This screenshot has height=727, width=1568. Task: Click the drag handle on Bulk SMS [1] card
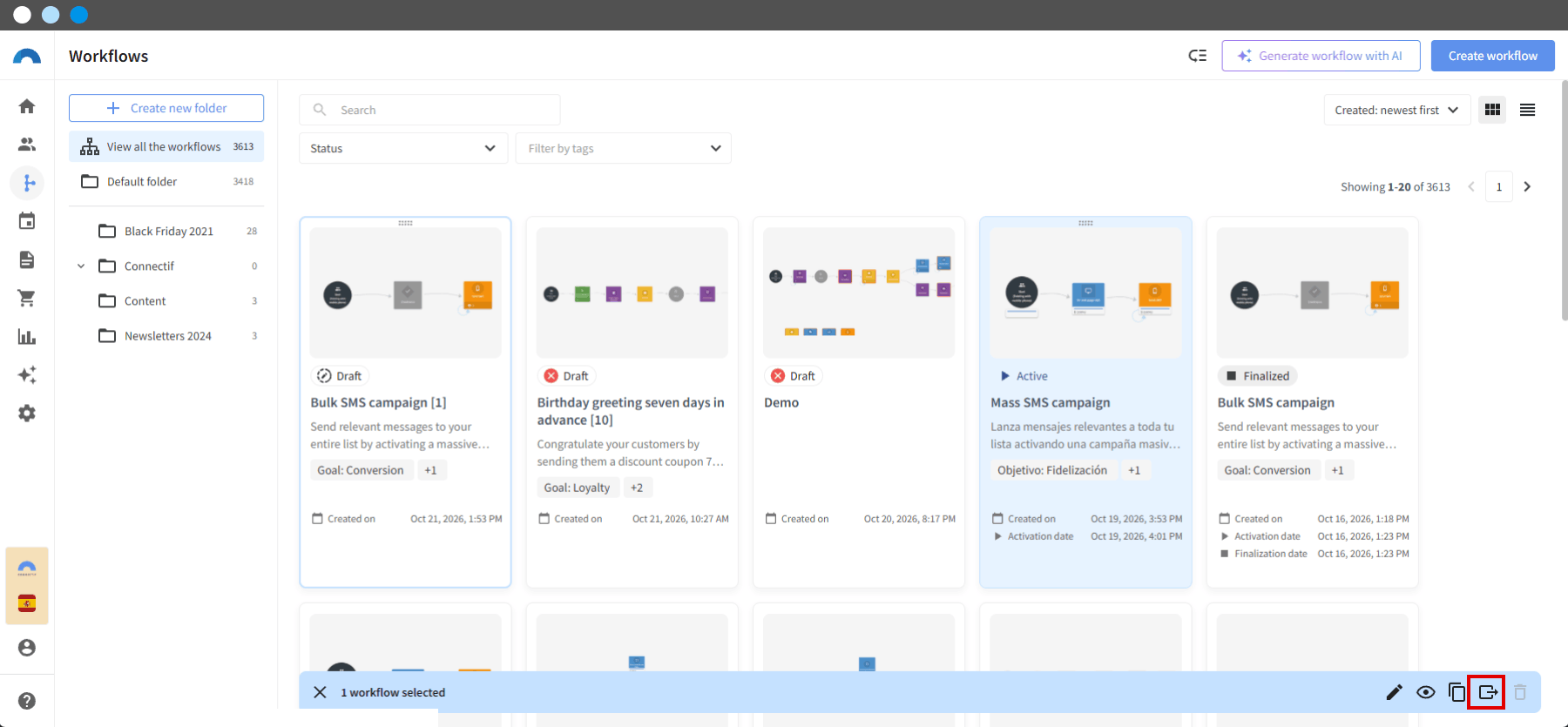tap(405, 223)
